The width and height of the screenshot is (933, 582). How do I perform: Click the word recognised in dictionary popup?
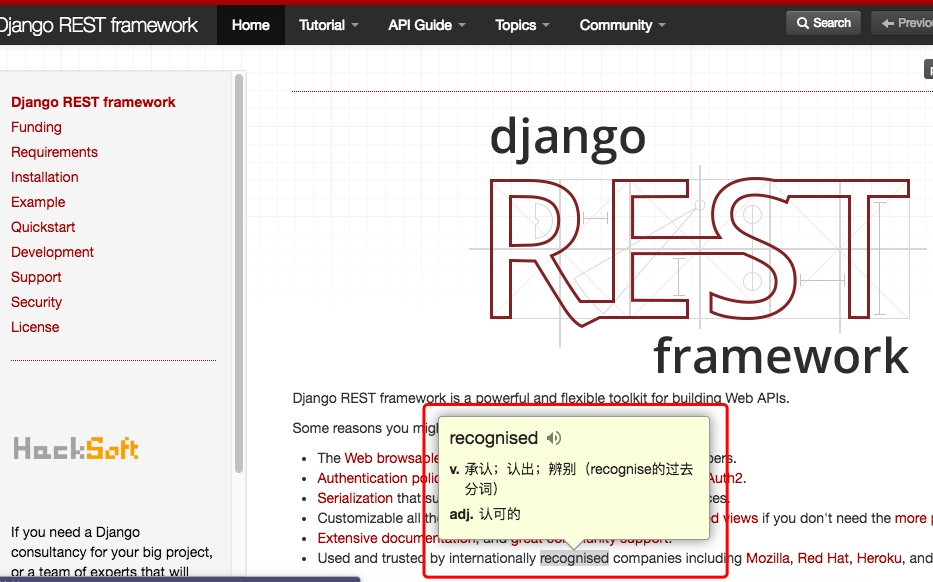click(x=493, y=438)
